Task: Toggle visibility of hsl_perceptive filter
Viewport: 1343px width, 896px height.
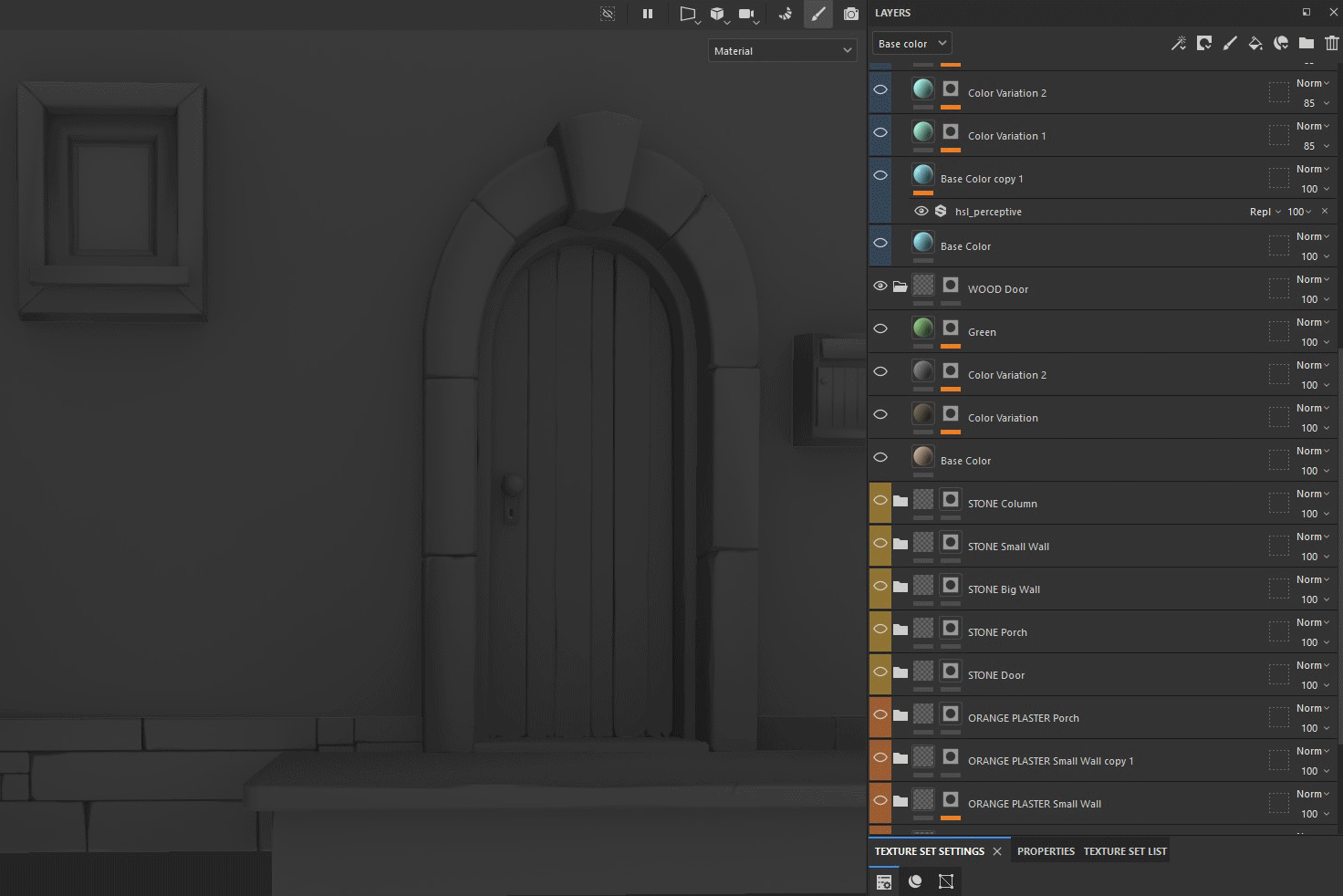Action: pos(921,212)
